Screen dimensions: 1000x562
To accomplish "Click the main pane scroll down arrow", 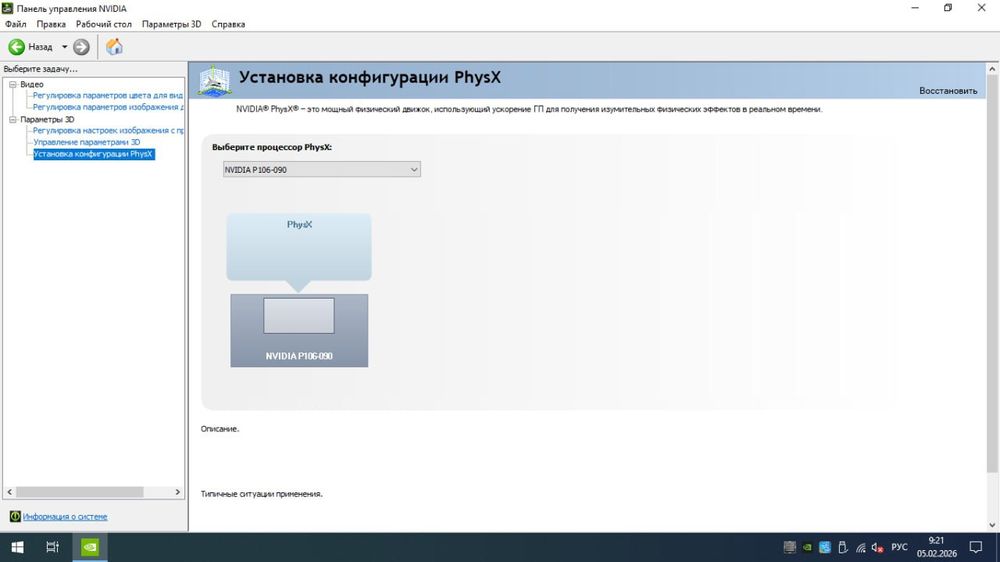I will [x=992, y=525].
